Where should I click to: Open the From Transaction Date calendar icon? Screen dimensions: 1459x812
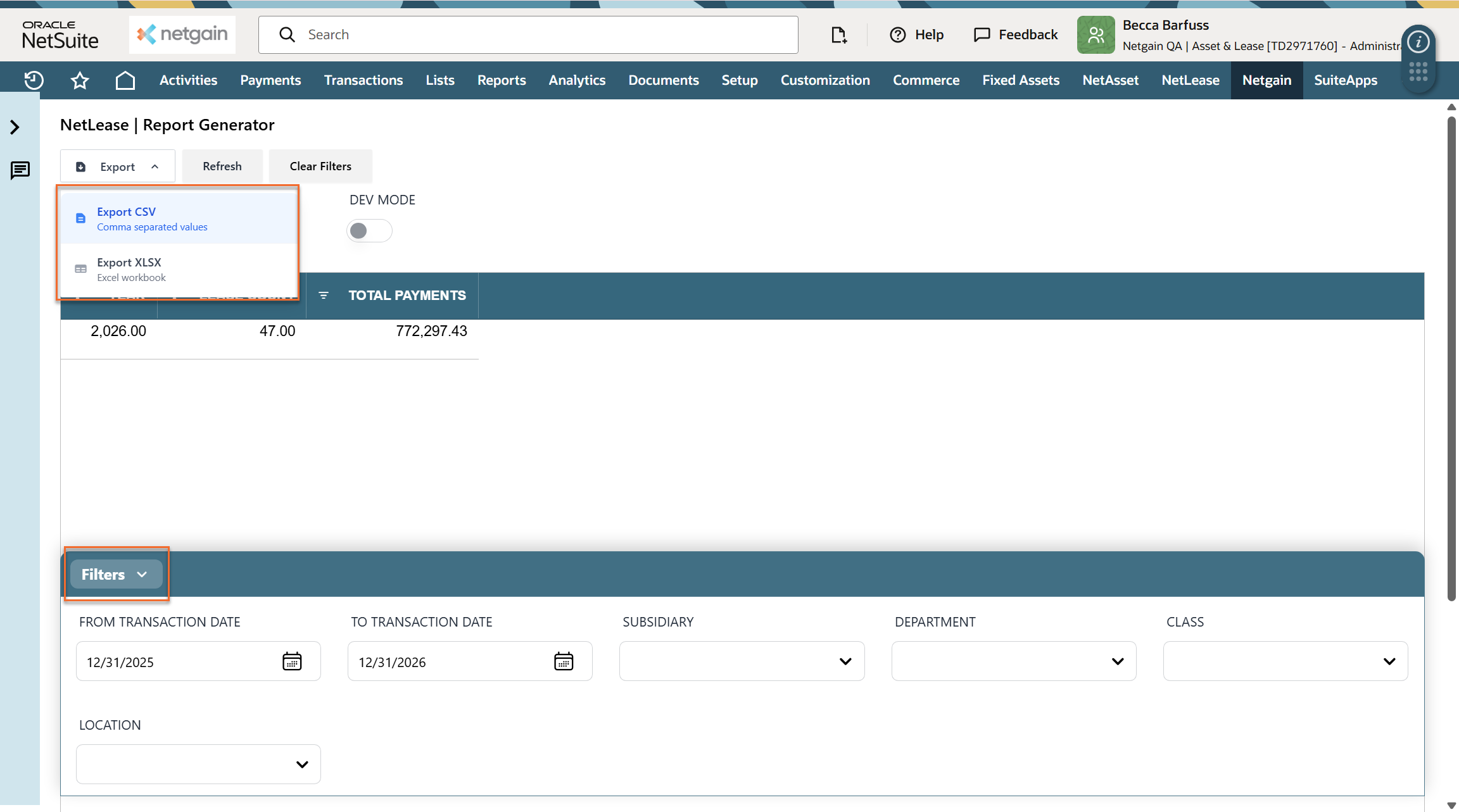(292, 661)
